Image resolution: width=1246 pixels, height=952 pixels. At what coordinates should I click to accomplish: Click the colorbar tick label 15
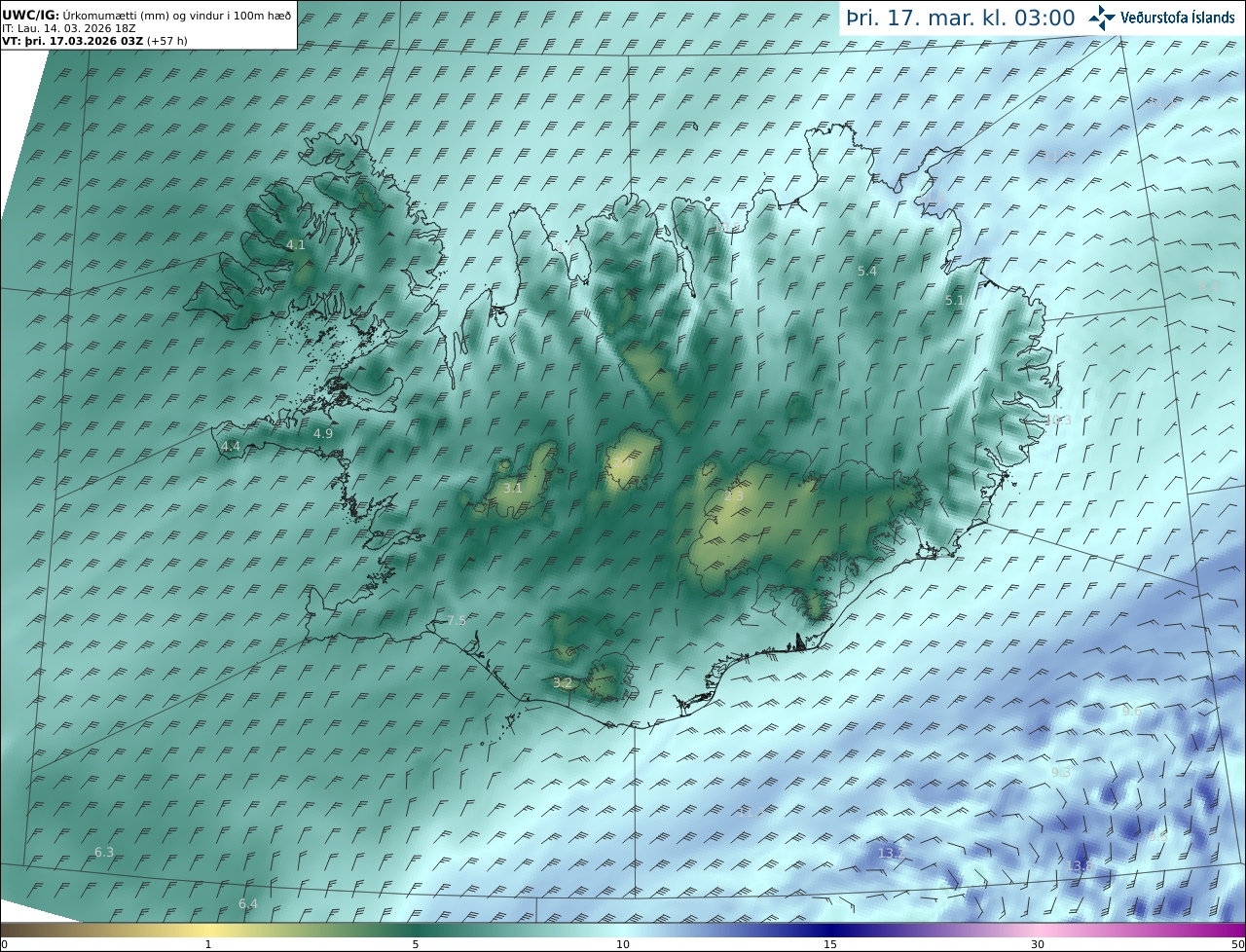(830, 945)
